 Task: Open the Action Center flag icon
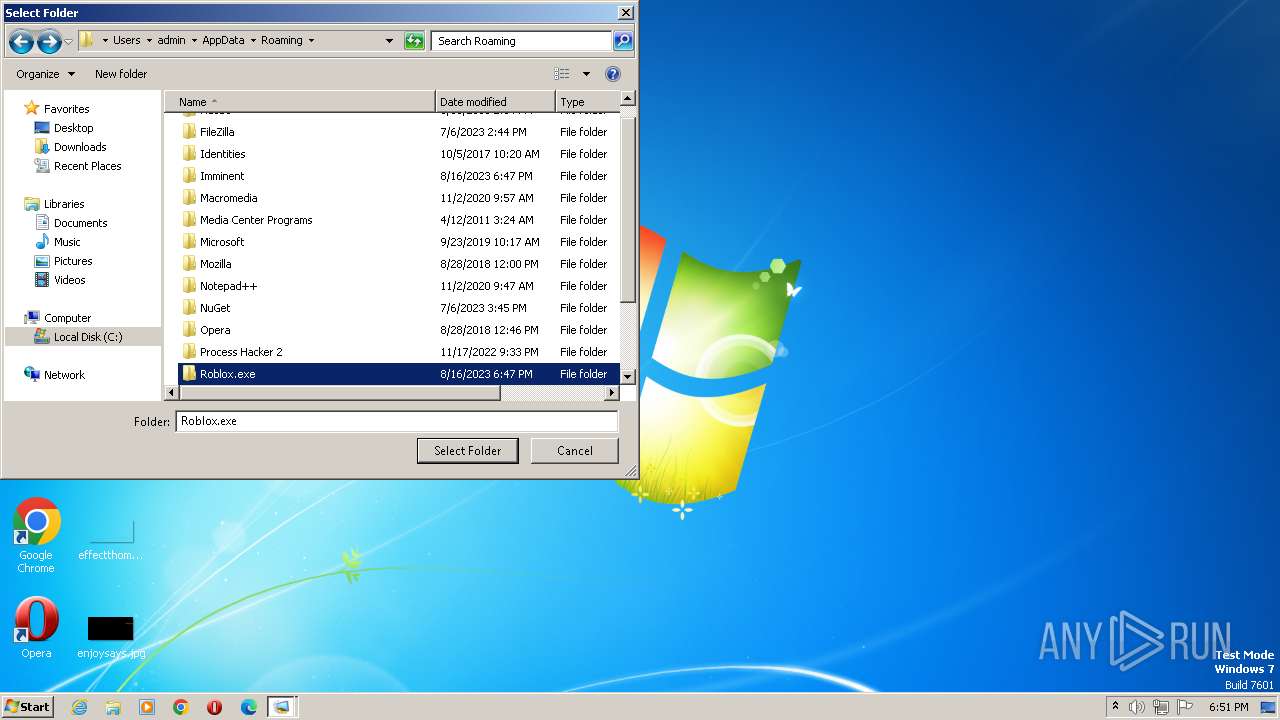point(1185,707)
